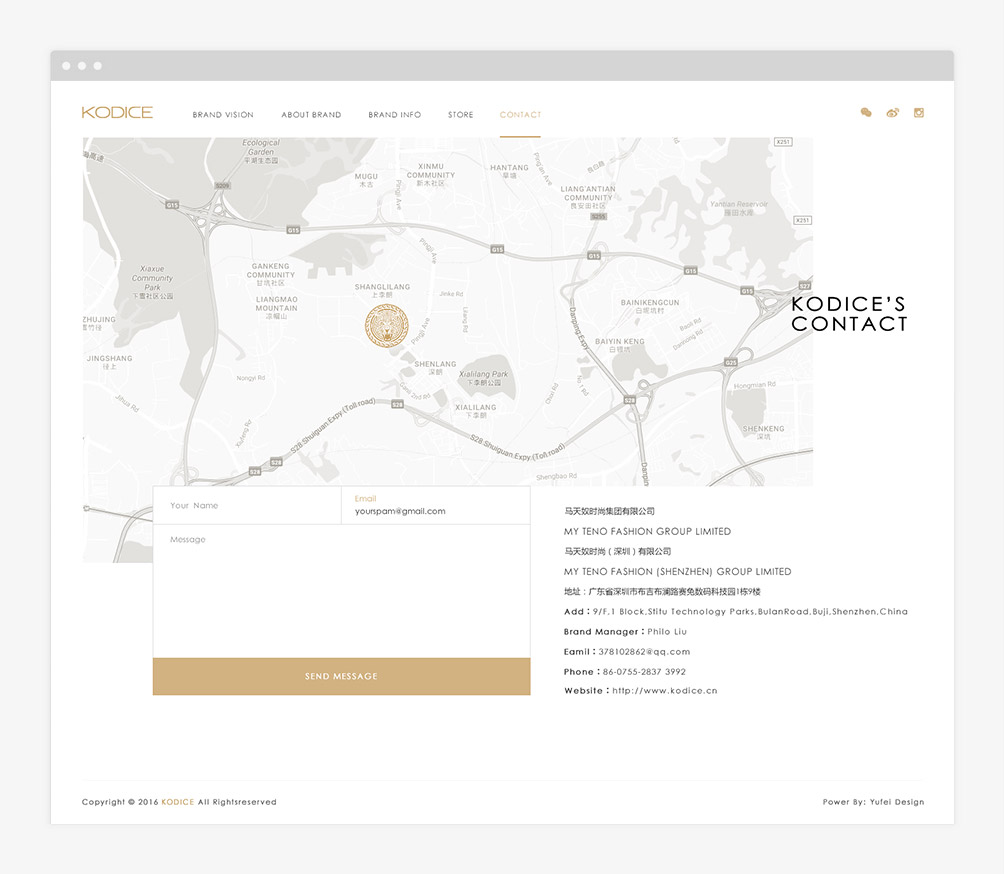Open the WeChat social icon
The height and width of the screenshot is (874, 1004).
click(x=866, y=113)
